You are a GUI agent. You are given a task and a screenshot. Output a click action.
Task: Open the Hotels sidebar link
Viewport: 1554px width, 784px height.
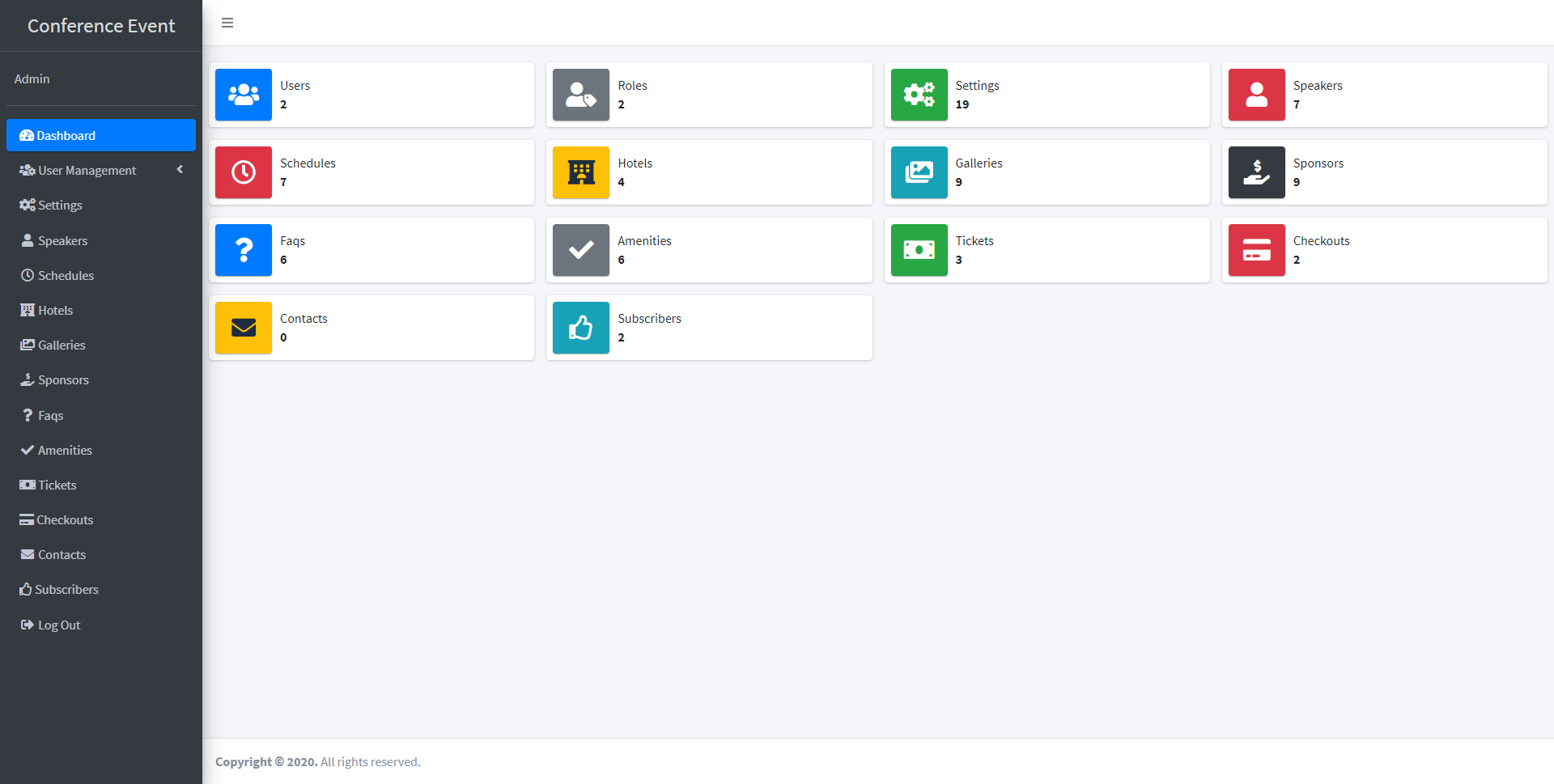pos(101,310)
